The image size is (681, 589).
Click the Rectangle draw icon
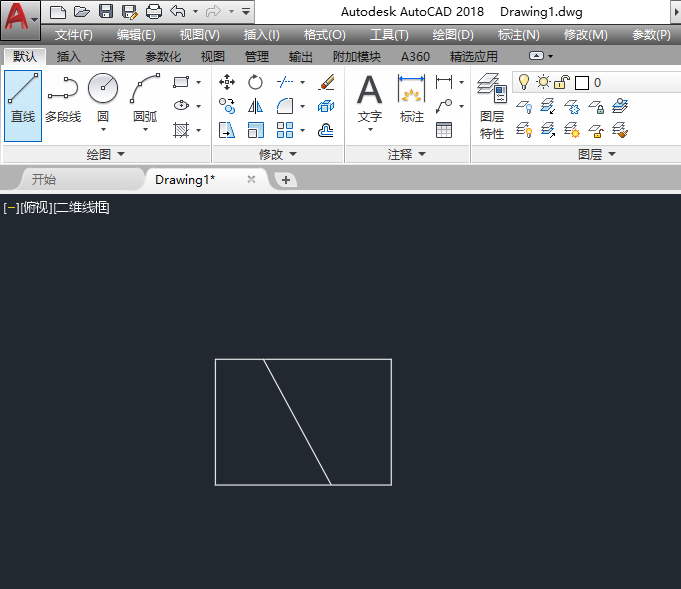(181, 82)
